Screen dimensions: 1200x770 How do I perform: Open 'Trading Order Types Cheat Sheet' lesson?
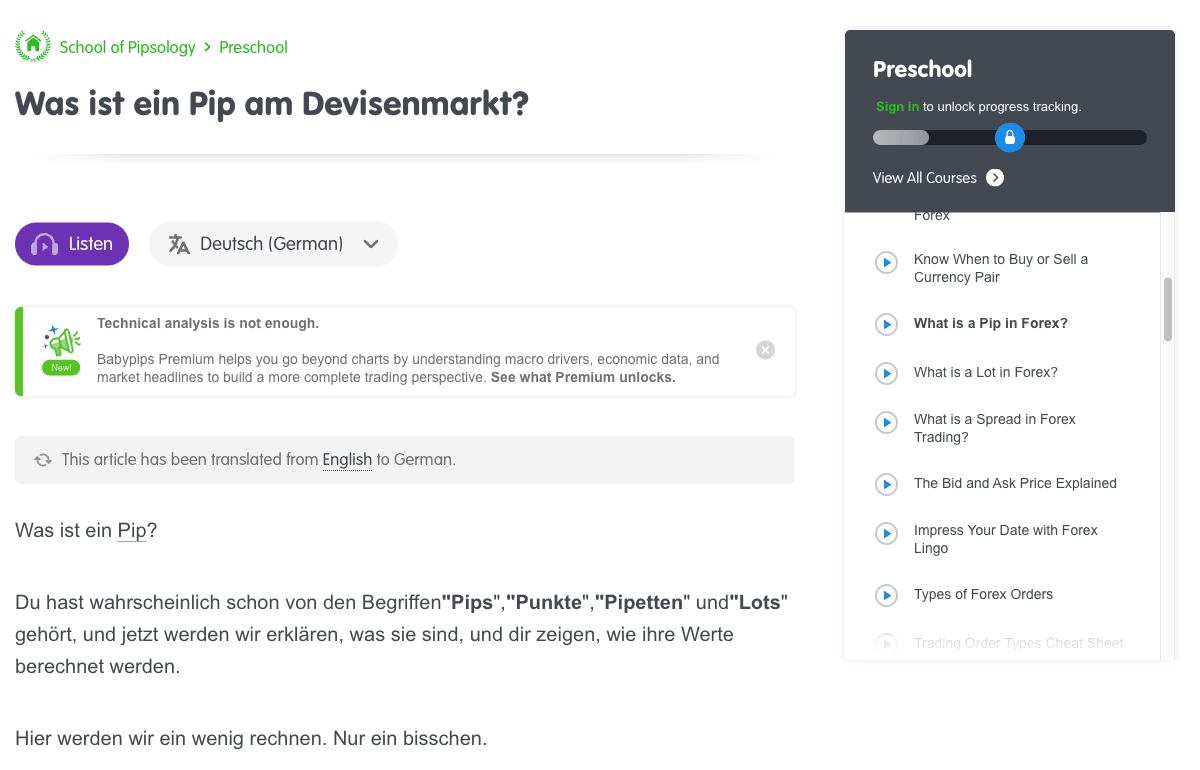coord(1019,643)
